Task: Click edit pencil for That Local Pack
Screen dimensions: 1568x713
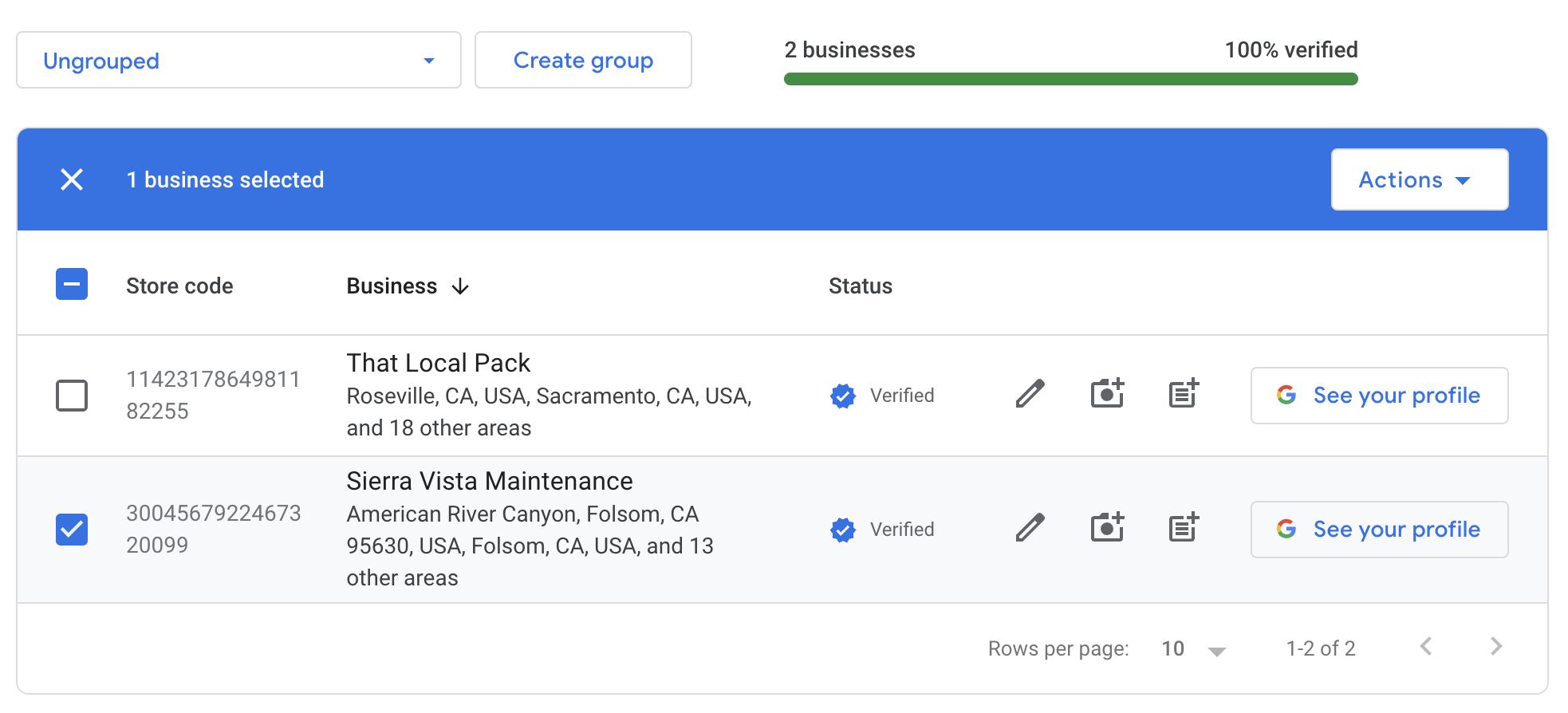Action: click(x=1030, y=394)
